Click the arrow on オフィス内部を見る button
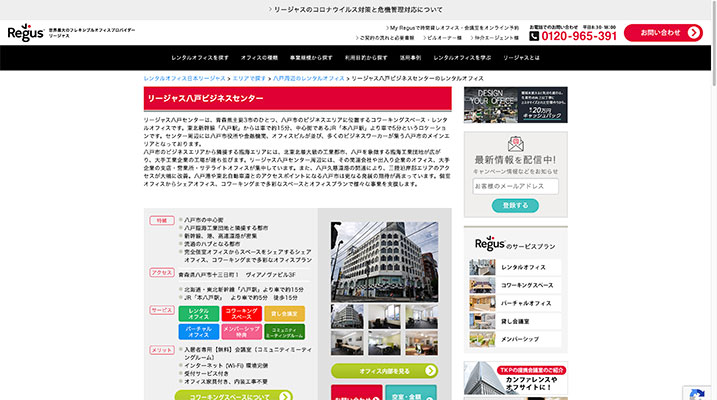The height and width of the screenshot is (400, 717). (430, 371)
